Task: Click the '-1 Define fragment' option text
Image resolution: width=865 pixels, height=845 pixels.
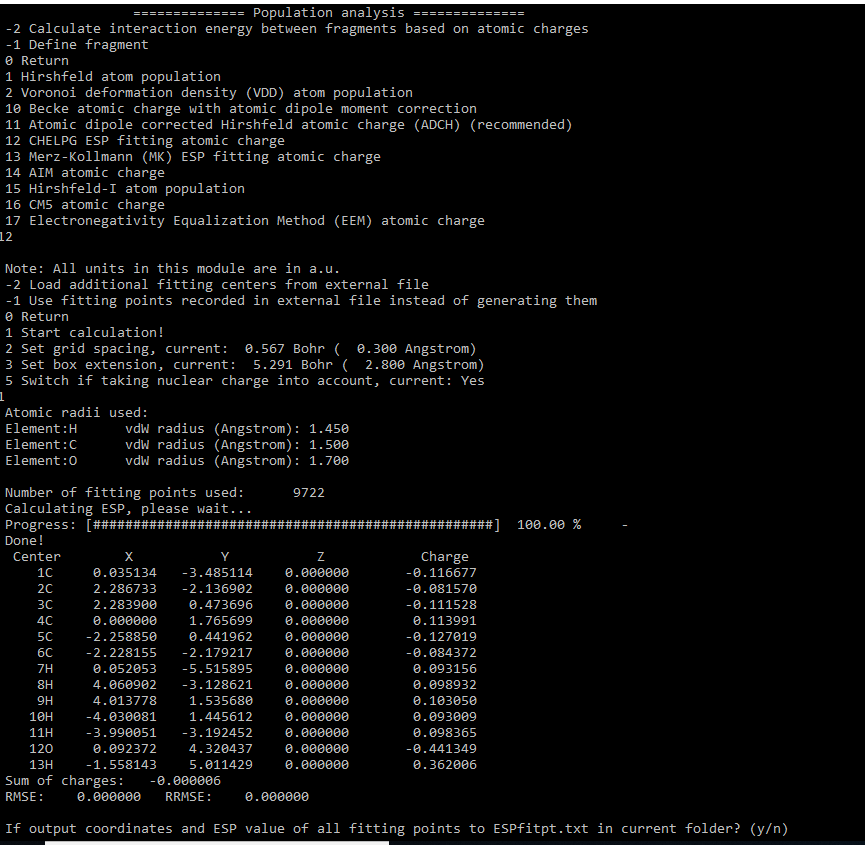Action: tap(77, 45)
